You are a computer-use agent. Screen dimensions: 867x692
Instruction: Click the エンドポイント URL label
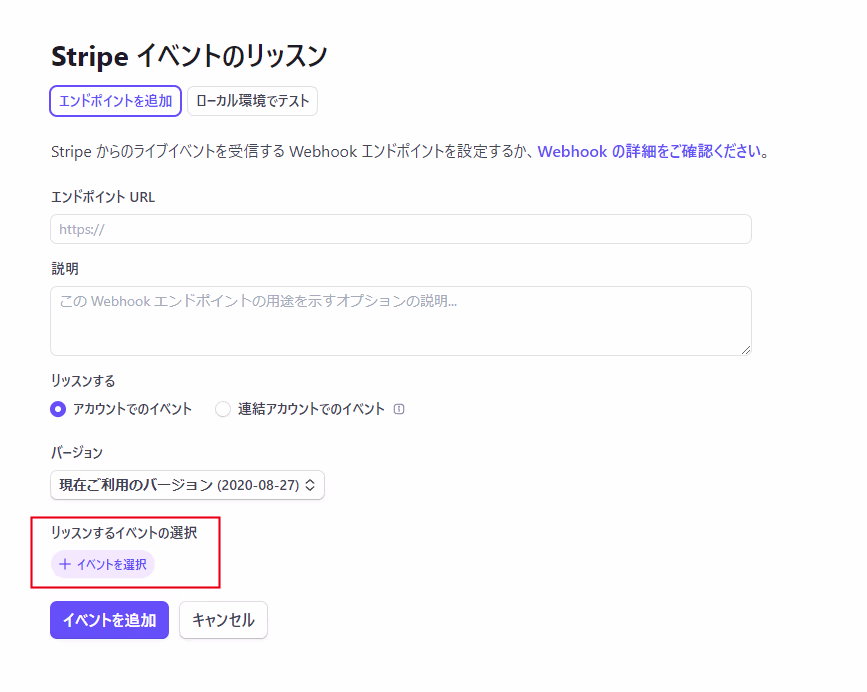[103, 197]
